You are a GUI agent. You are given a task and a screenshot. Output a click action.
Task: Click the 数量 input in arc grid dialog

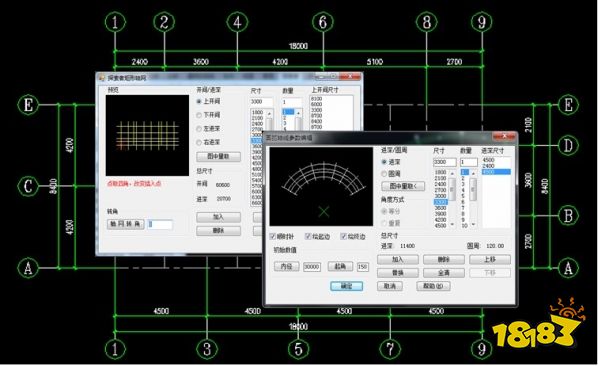469,162
